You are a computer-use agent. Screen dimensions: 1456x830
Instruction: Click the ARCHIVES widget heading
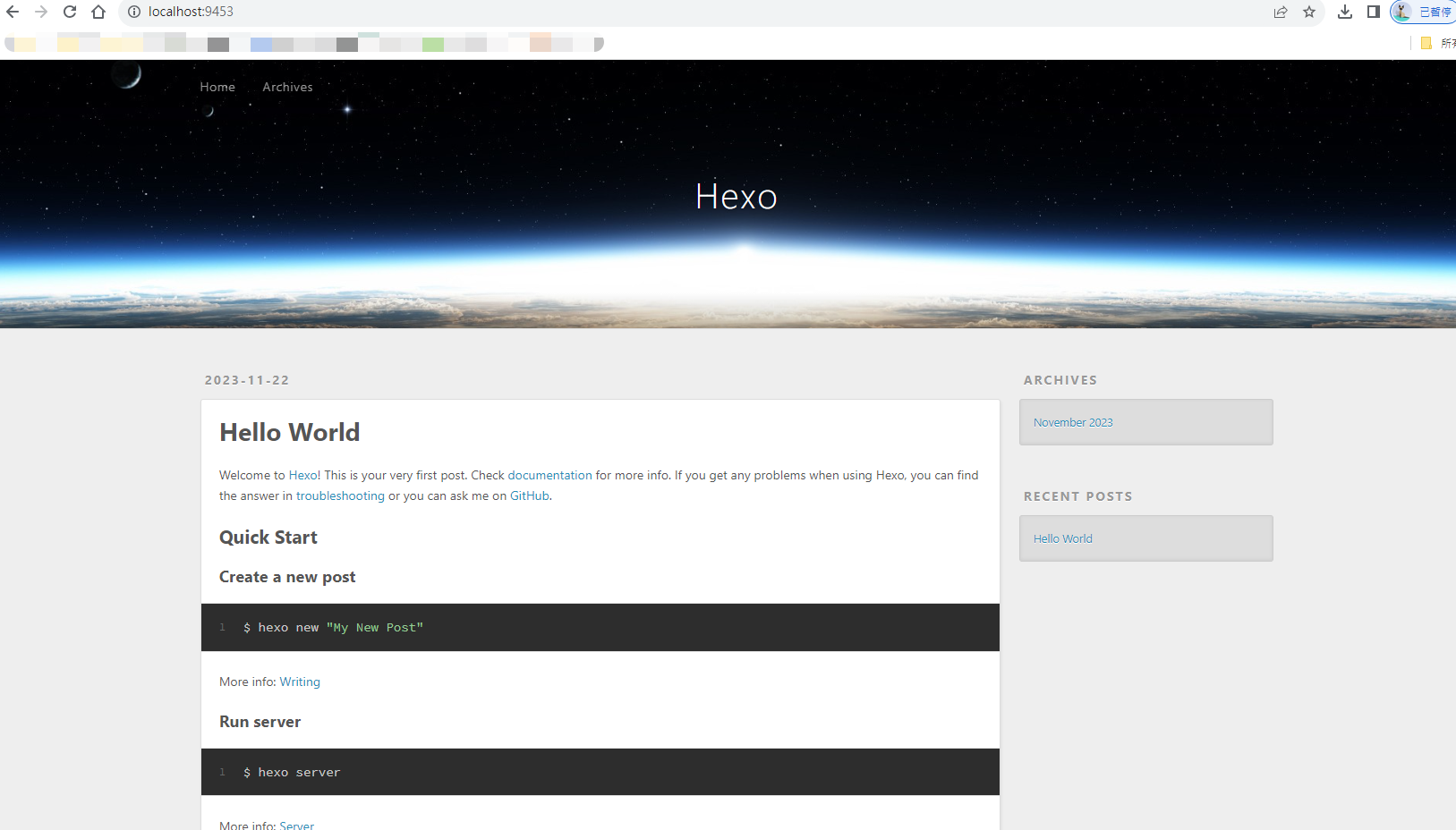pos(1060,380)
